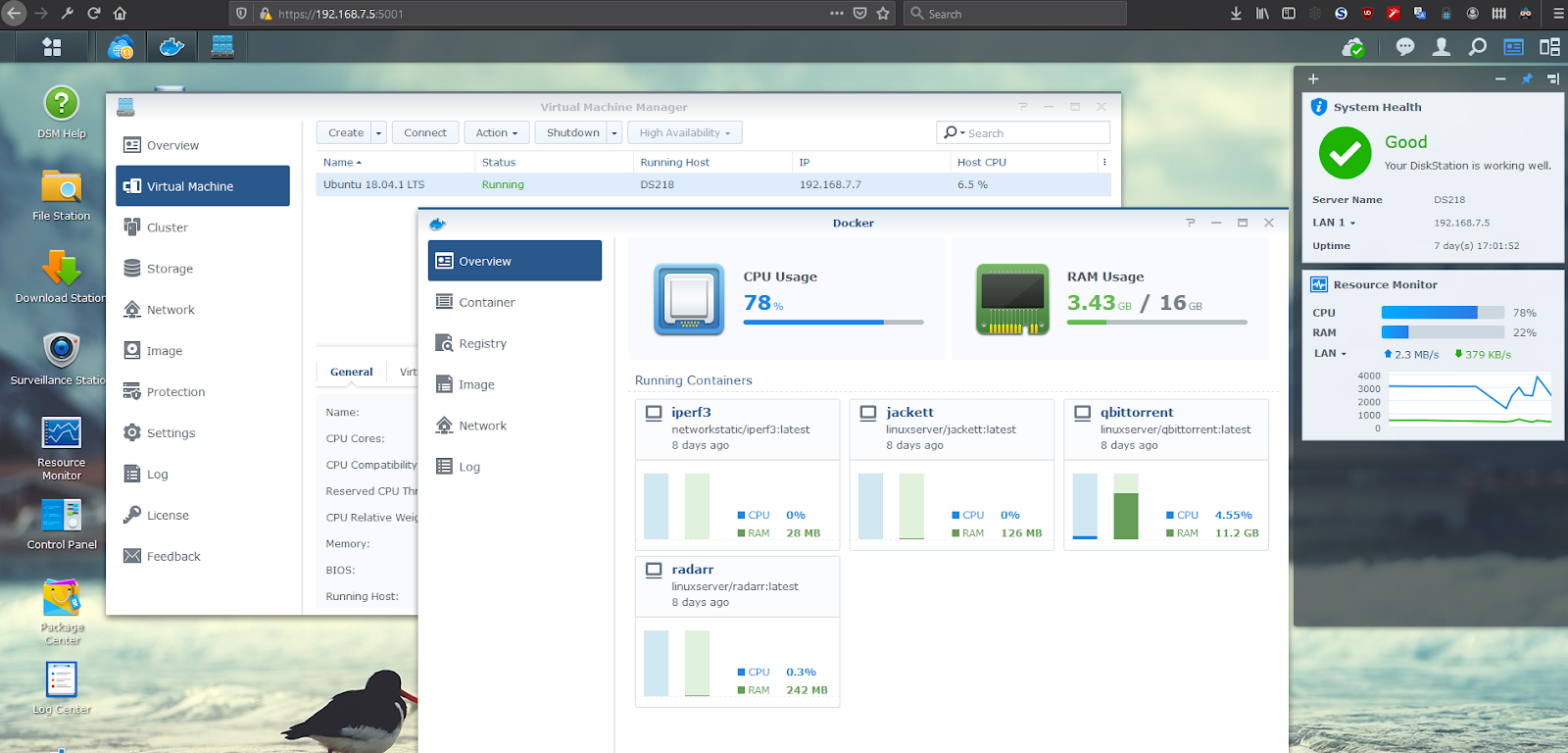Open the browser hamburger menu
This screenshot has width=1568, height=753.
click(1558, 14)
